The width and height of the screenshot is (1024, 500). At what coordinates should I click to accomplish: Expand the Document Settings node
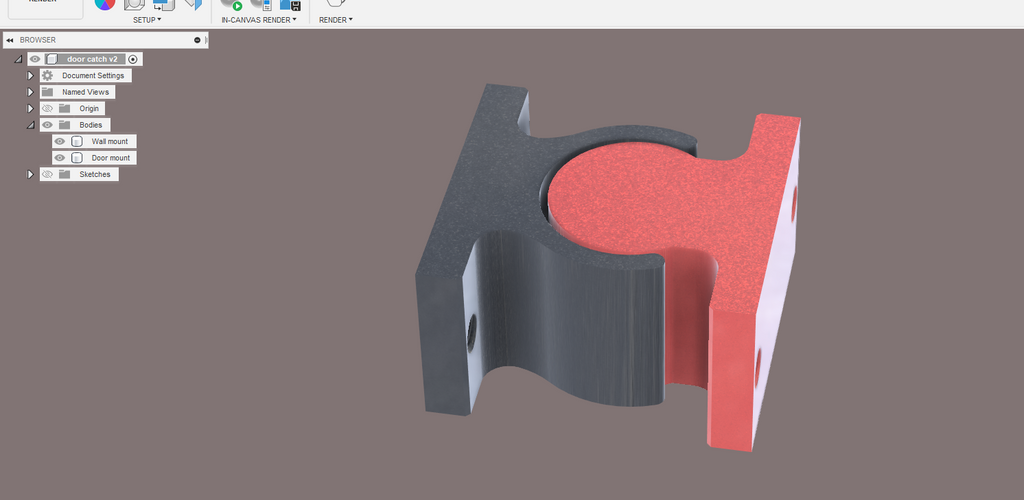coord(30,76)
